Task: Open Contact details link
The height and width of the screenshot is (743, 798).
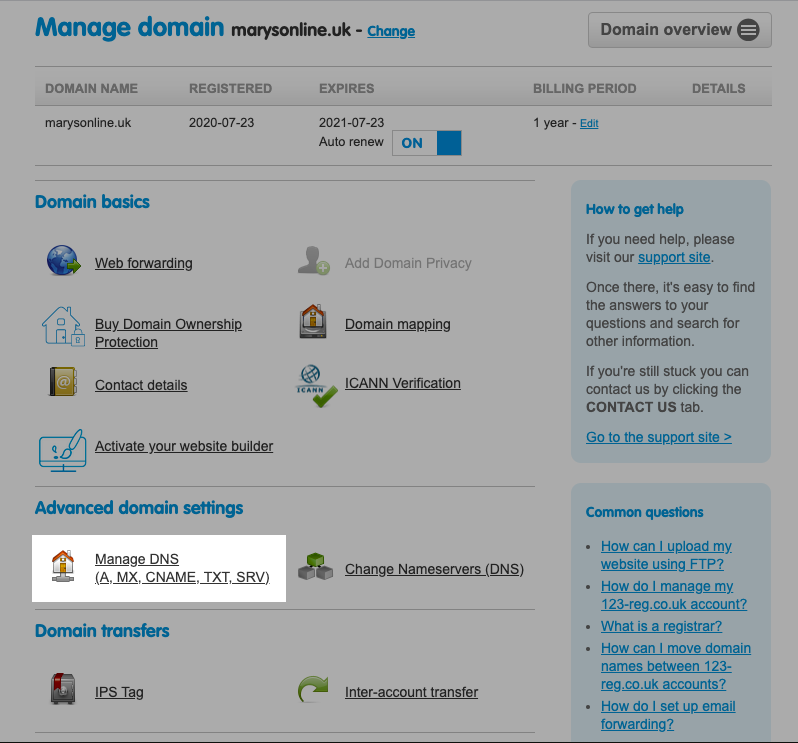Action: [141, 385]
